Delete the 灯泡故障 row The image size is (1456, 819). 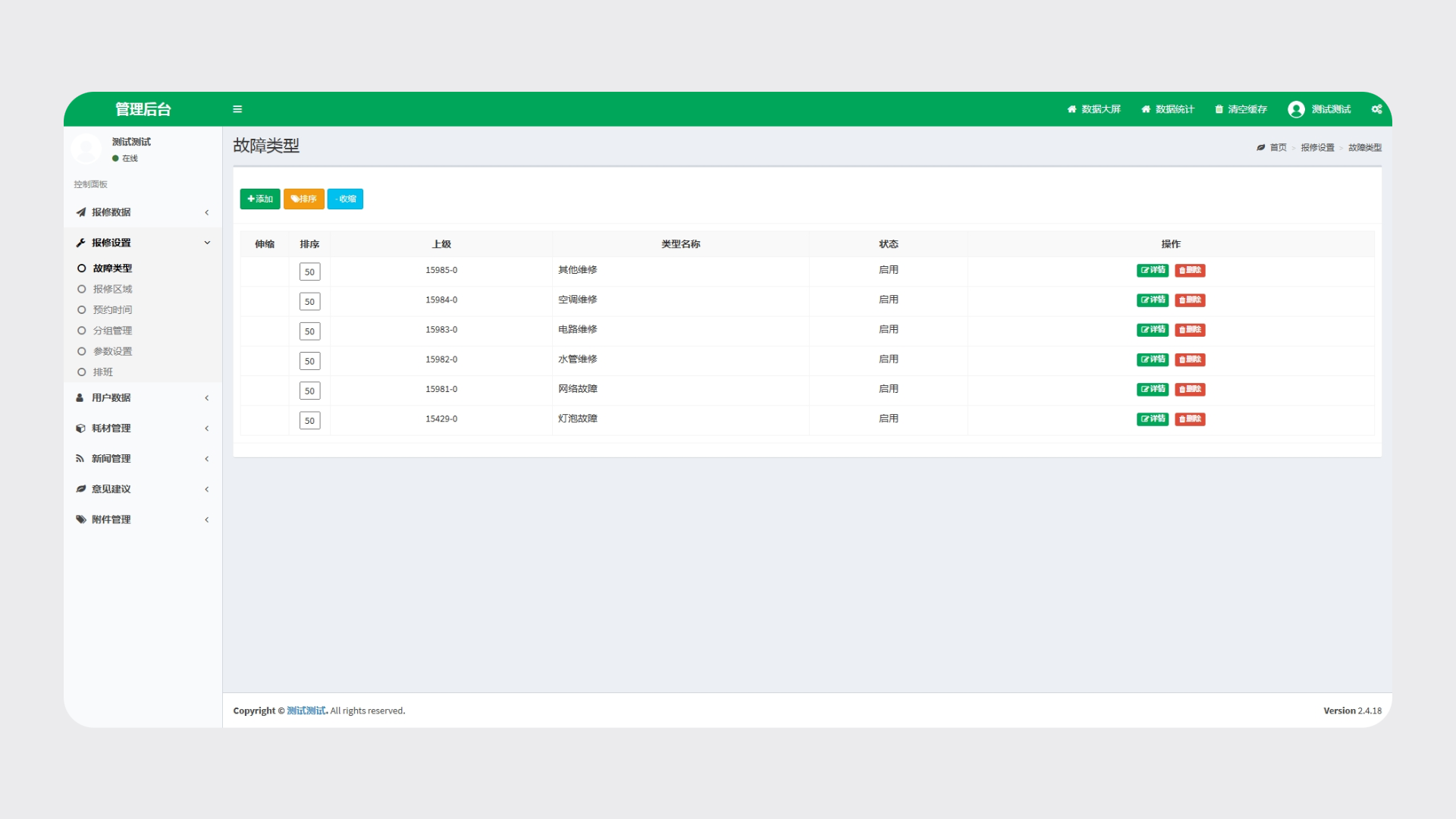[1190, 419]
